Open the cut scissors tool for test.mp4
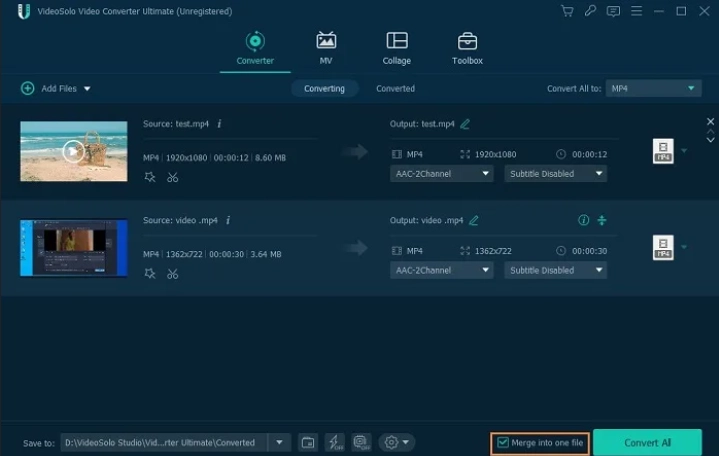Image resolution: width=719 pixels, height=456 pixels. [x=172, y=177]
